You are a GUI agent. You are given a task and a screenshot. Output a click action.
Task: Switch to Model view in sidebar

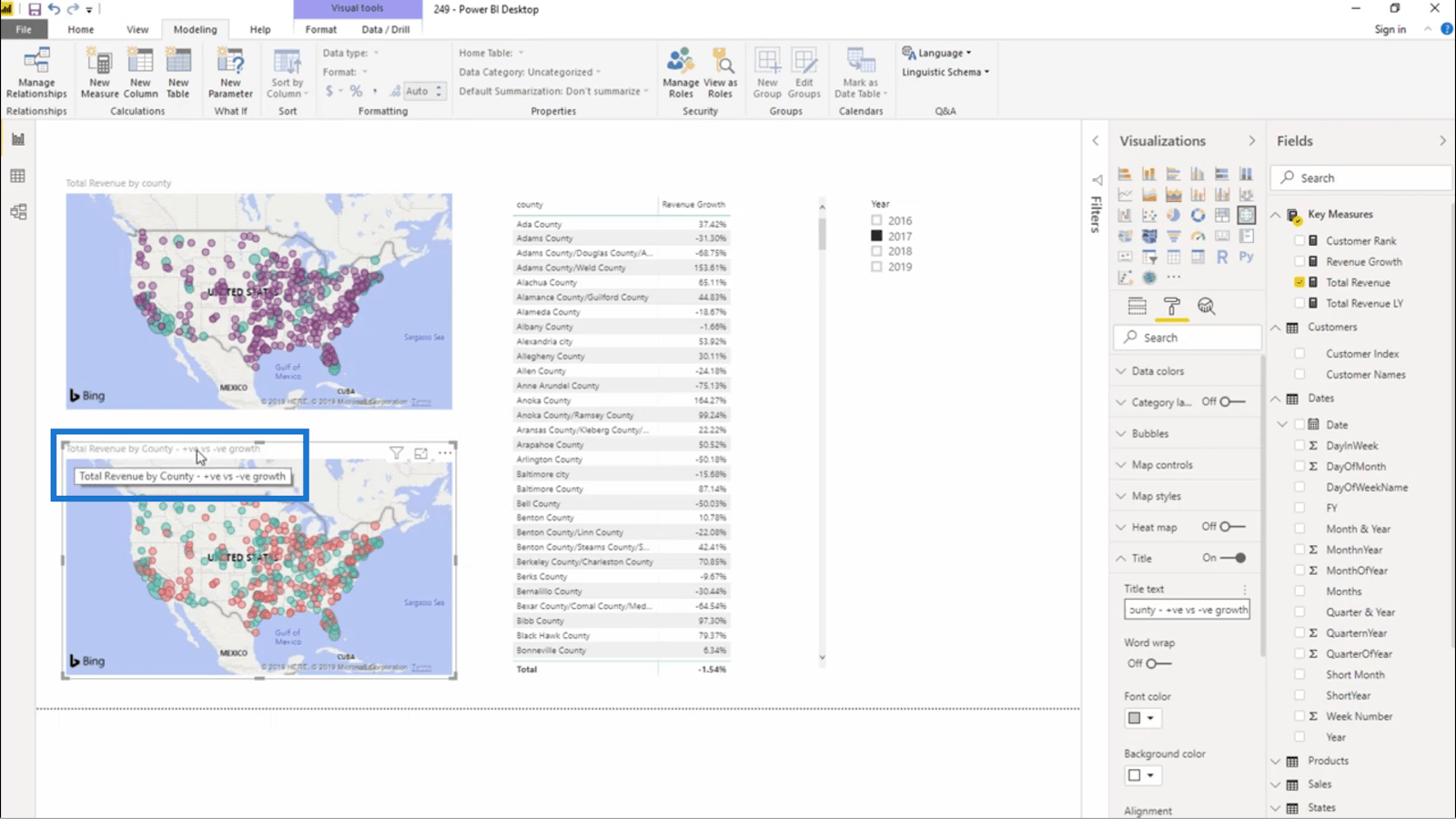click(18, 212)
